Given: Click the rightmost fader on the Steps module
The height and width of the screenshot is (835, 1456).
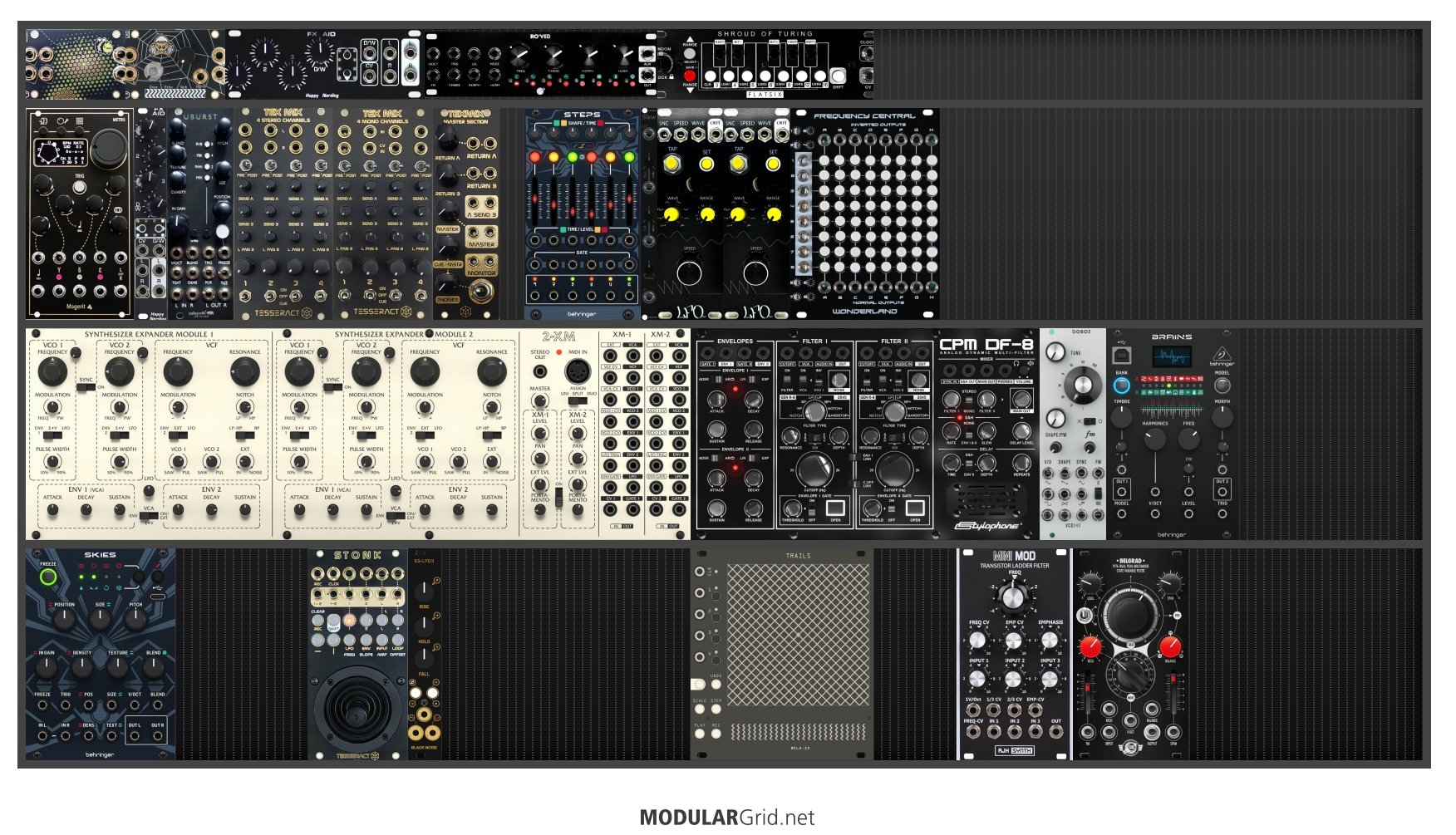Looking at the screenshot, I should coord(629,199).
